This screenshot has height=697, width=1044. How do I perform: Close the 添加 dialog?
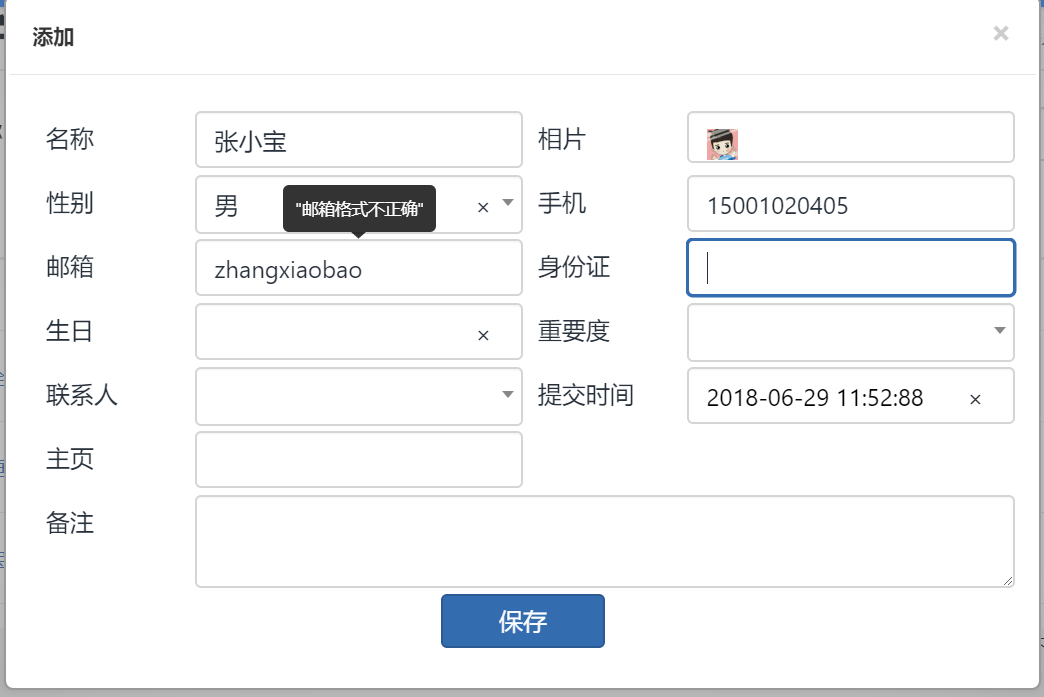coord(1000,34)
